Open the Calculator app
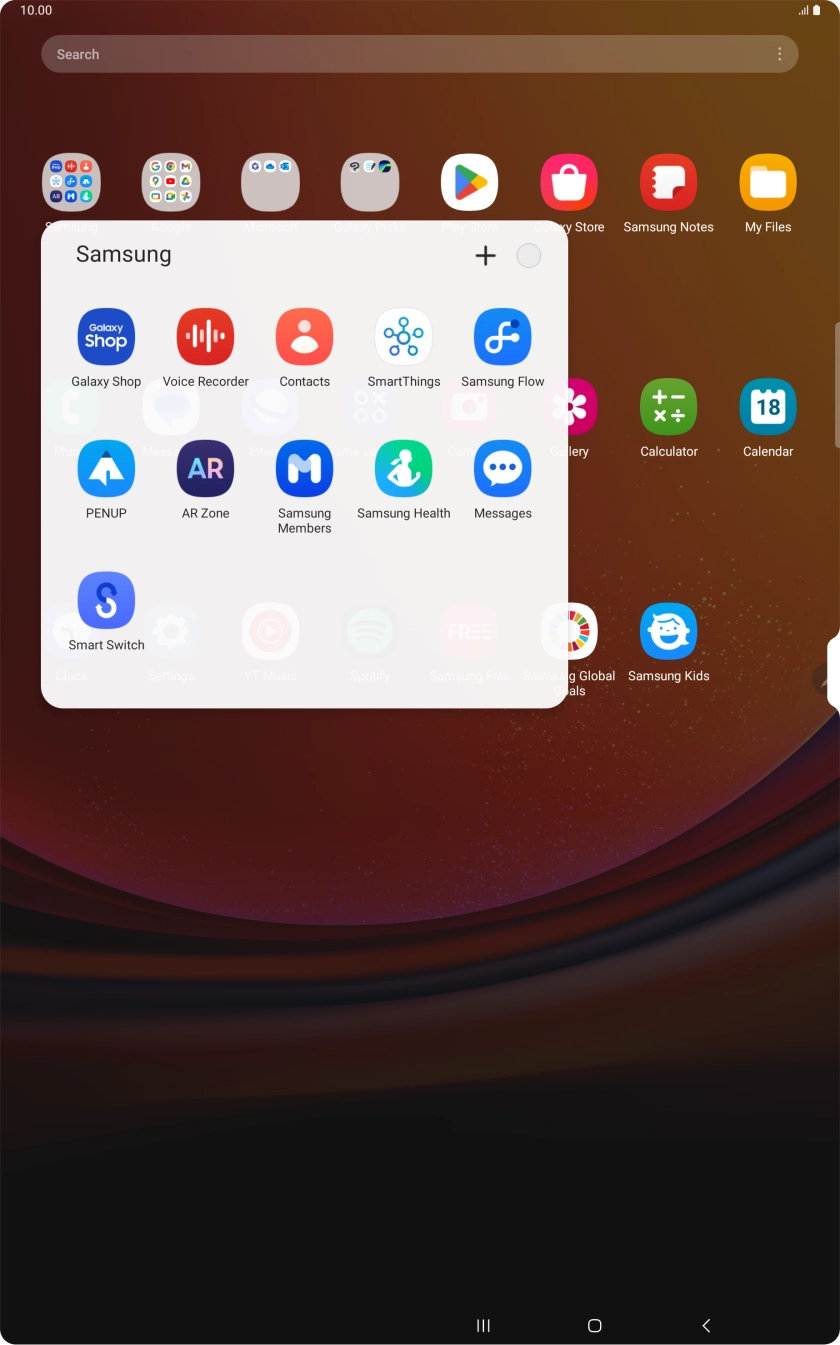This screenshot has height=1345, width=840. (x=668, y=408)
